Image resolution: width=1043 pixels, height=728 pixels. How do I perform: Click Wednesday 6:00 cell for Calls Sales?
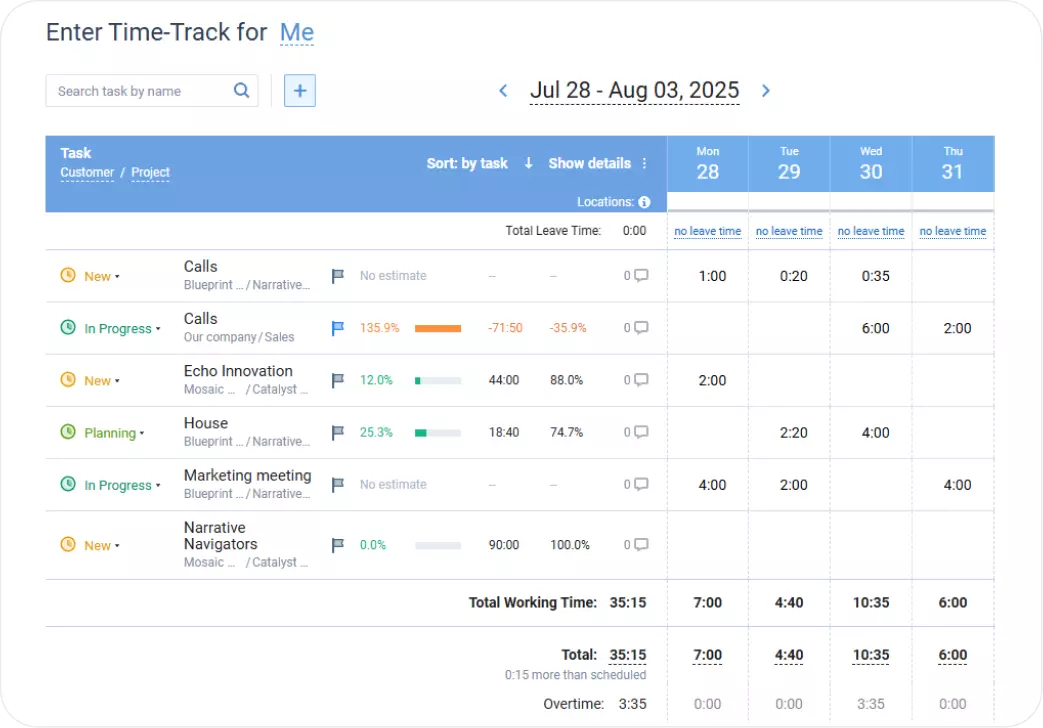pyautogui.click(x=871, y=328)
